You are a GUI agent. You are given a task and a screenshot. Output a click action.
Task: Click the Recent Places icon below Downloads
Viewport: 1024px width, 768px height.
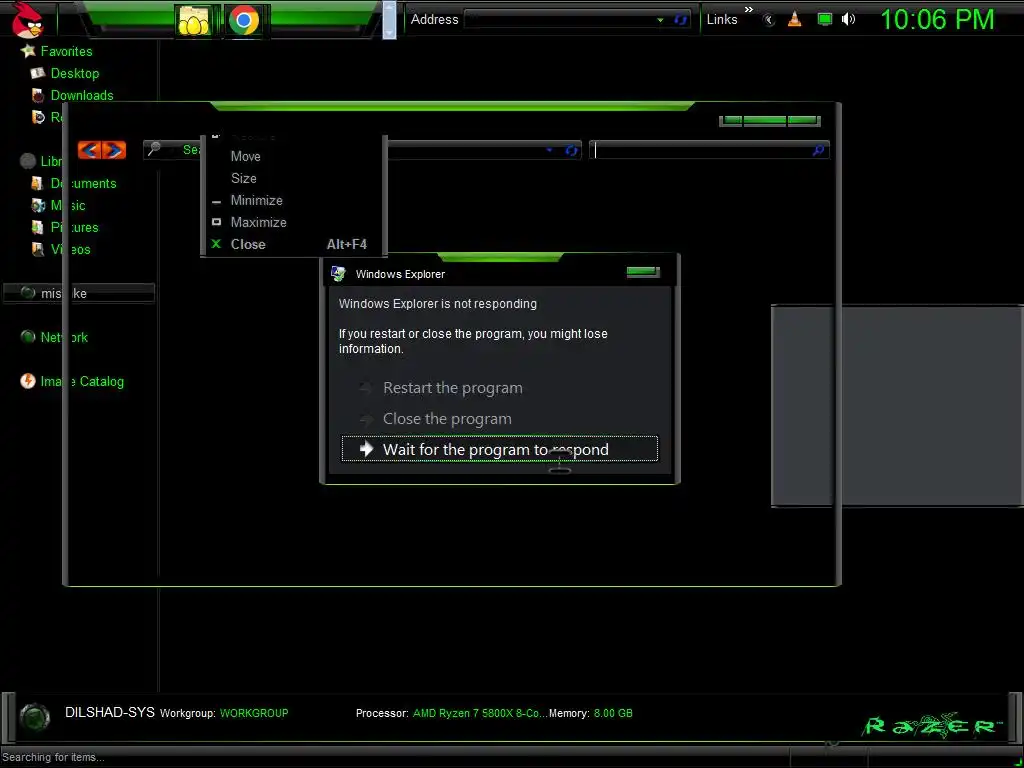pyautogui.click(x=38, y=117)
